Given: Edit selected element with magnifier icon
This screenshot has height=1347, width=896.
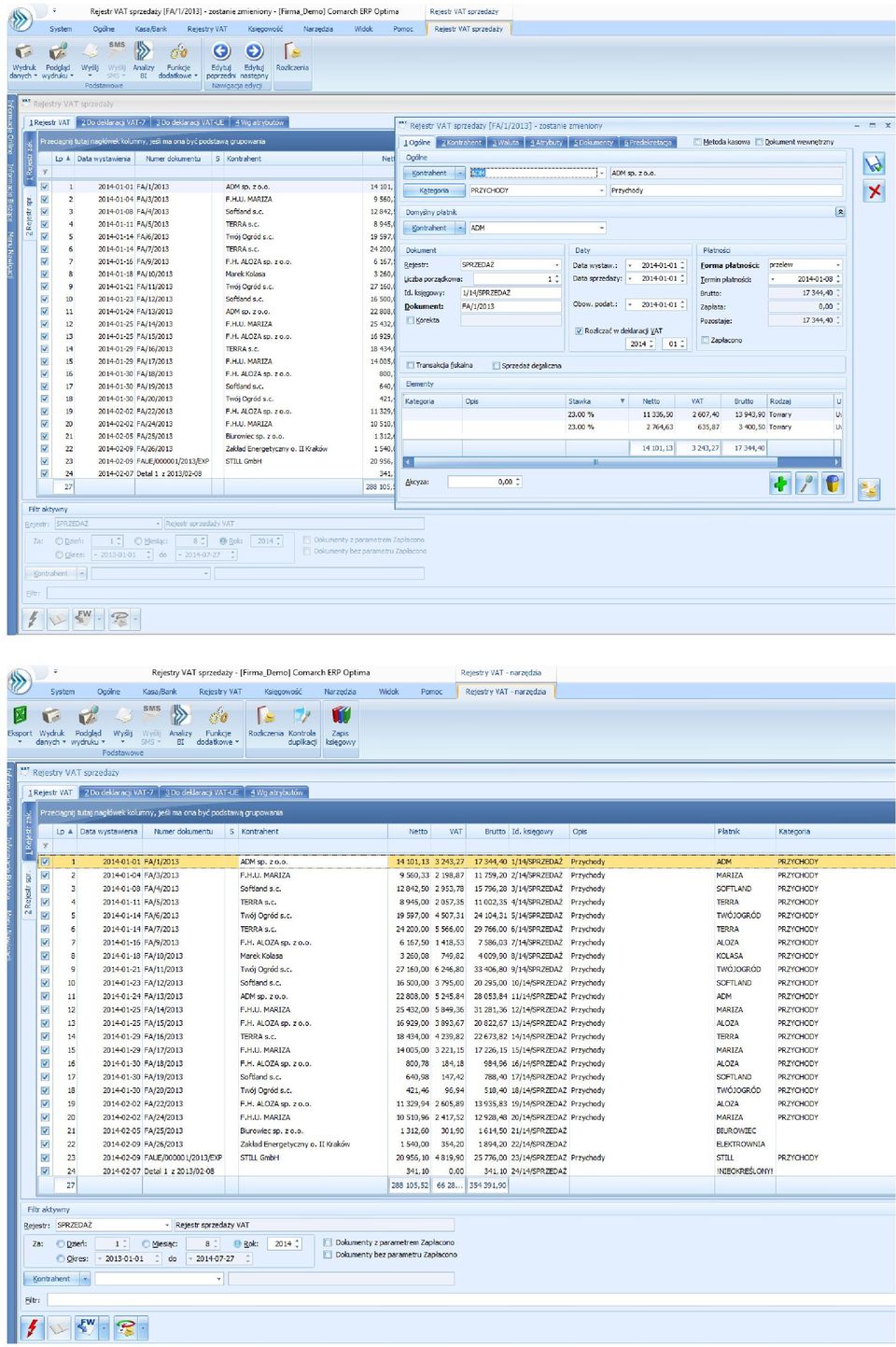Looking at the screenshot, I should click(x=806, y=483).
